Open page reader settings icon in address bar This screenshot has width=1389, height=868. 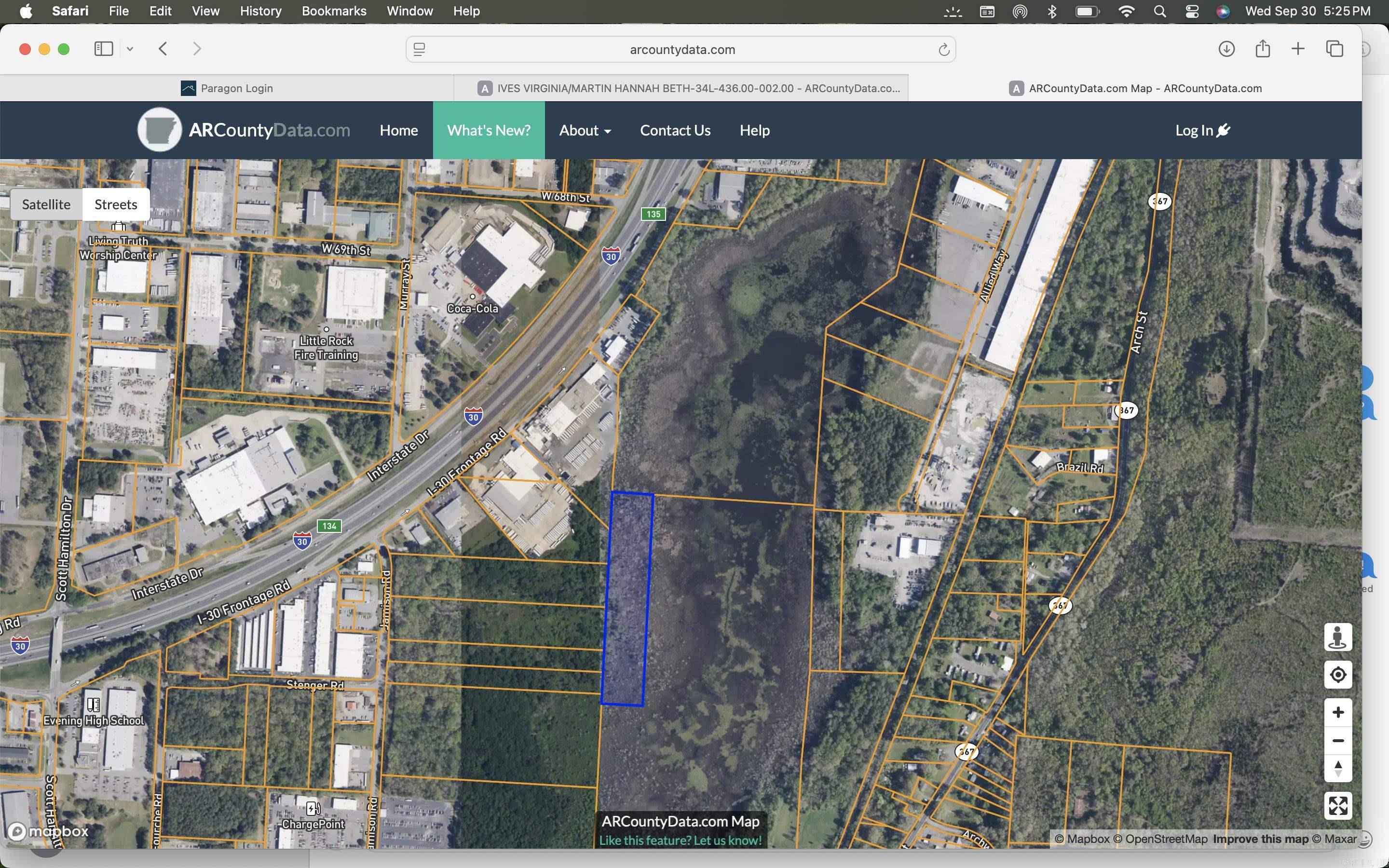point(420,50)
